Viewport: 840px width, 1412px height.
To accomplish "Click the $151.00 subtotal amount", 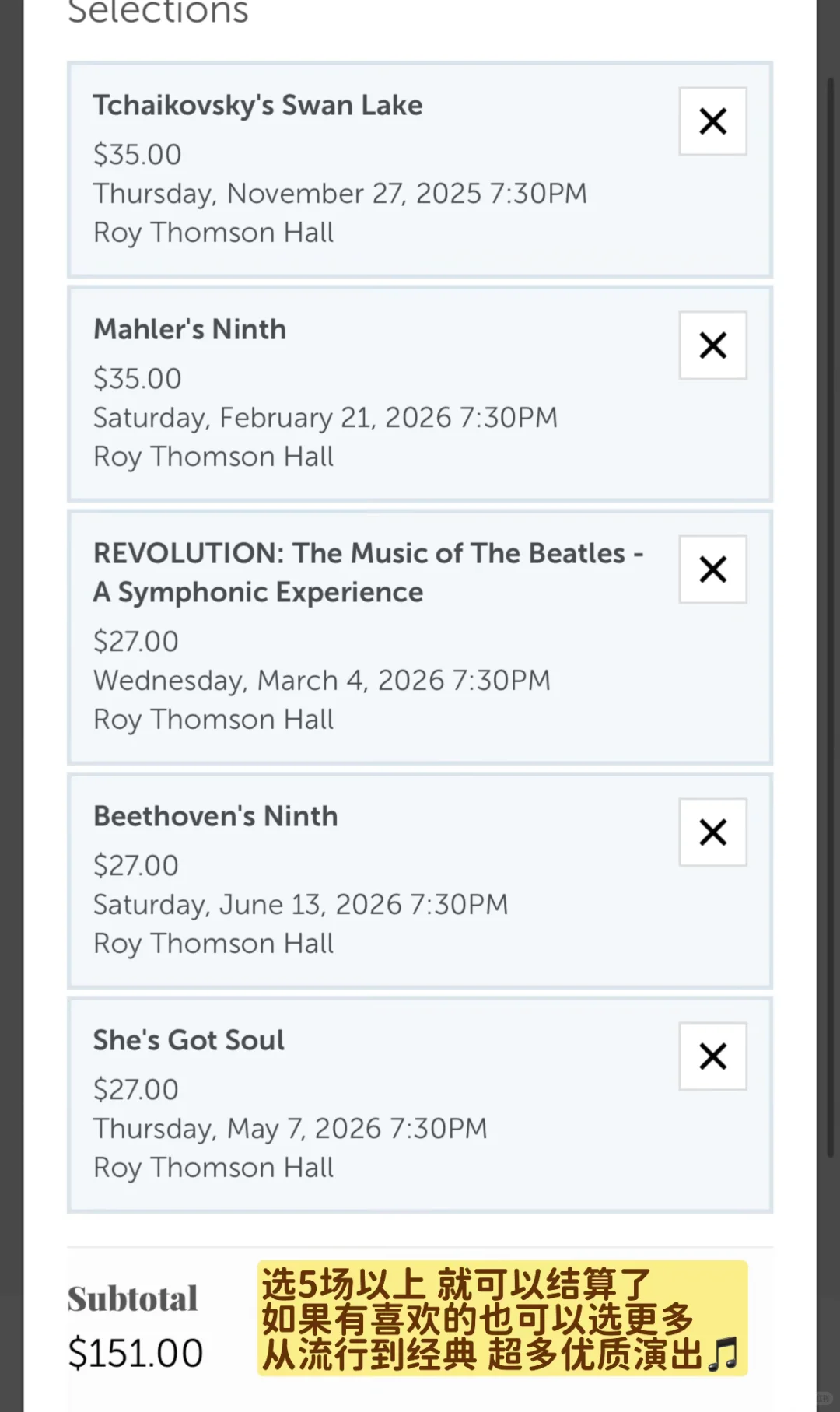I will tap(135, 1353).
